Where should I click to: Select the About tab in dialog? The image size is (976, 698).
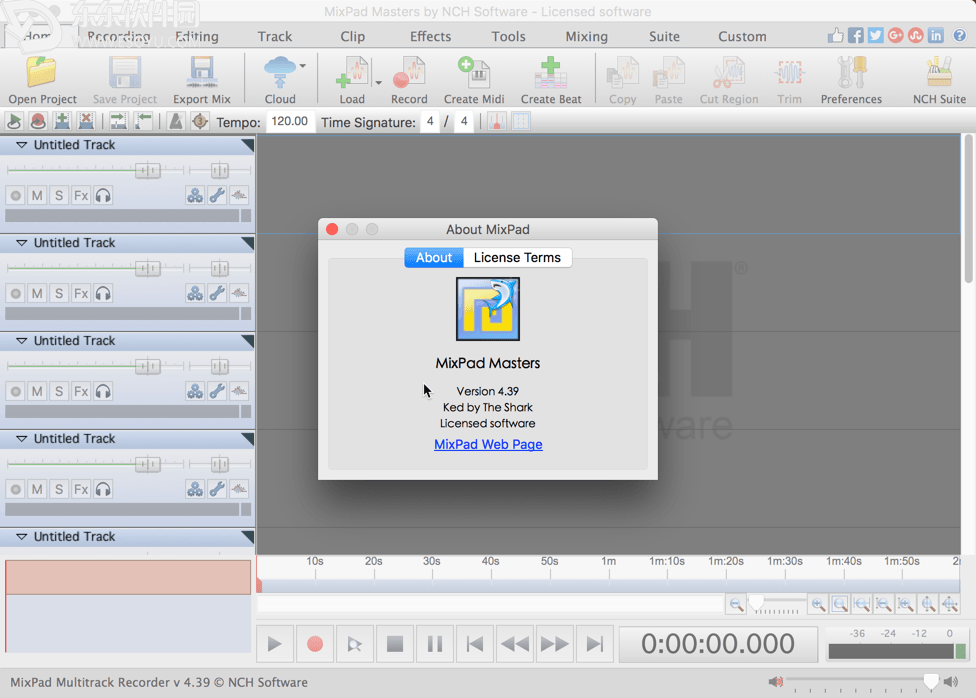point(434,257)
